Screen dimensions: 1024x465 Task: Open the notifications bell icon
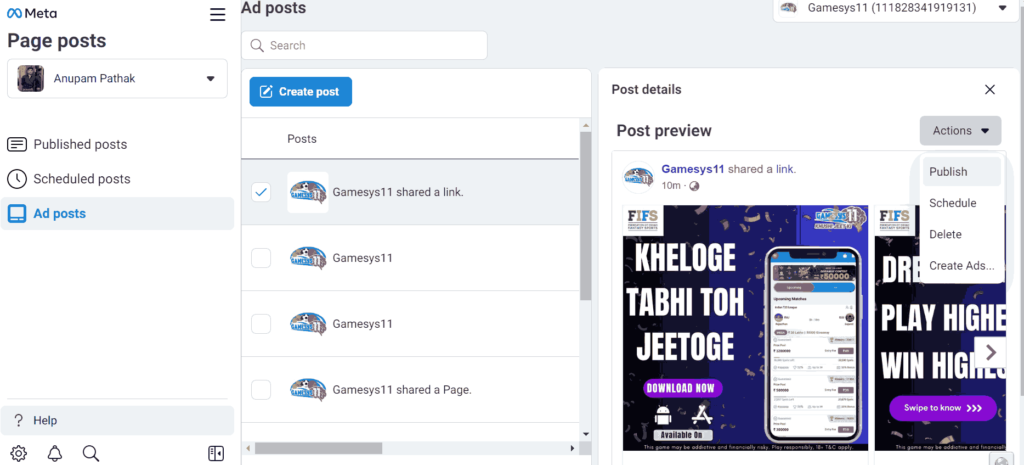(54, 453)
